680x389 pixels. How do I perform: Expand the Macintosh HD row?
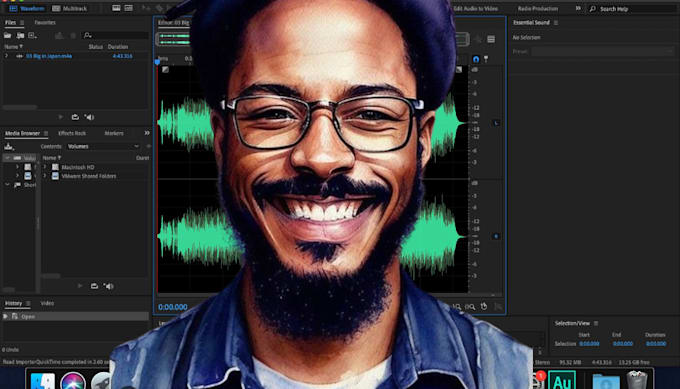pos(45,167)
